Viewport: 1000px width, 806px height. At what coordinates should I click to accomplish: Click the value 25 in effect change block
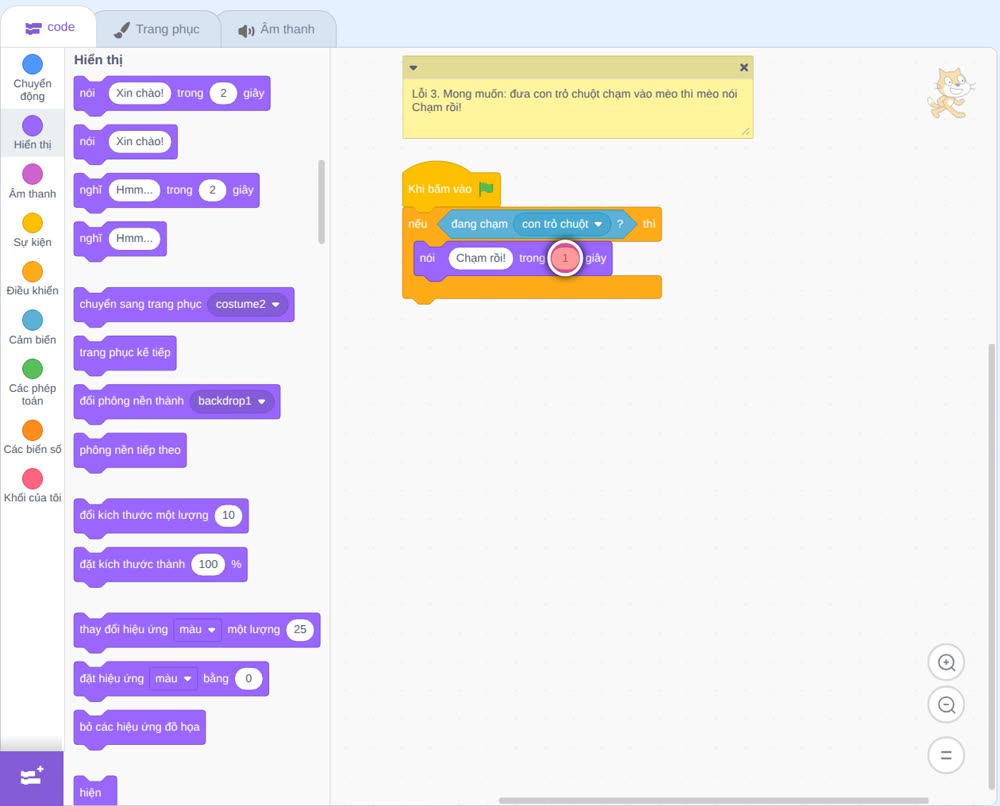coord(300,630)
